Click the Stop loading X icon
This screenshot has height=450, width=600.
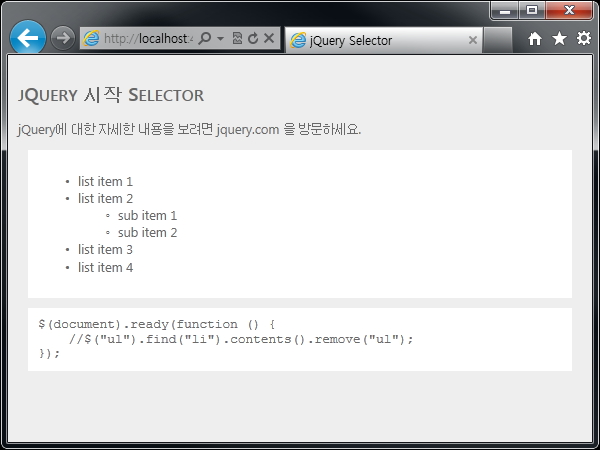(x=269, y=38)
